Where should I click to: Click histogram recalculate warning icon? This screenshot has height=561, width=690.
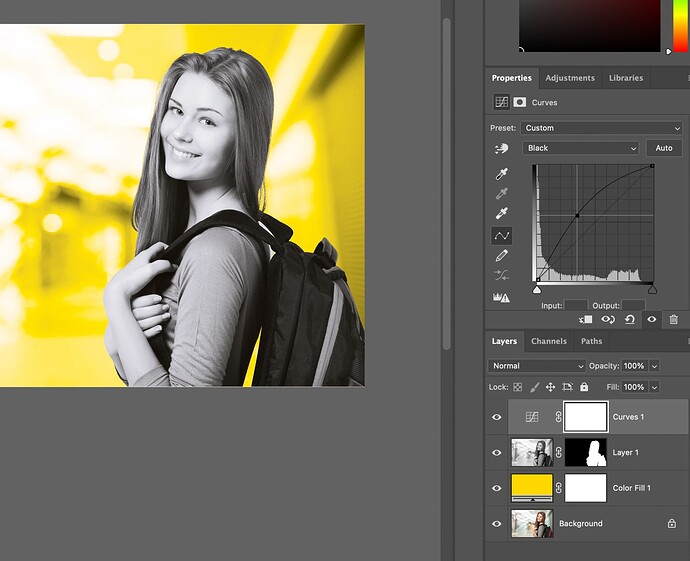(x=501, y=297)
